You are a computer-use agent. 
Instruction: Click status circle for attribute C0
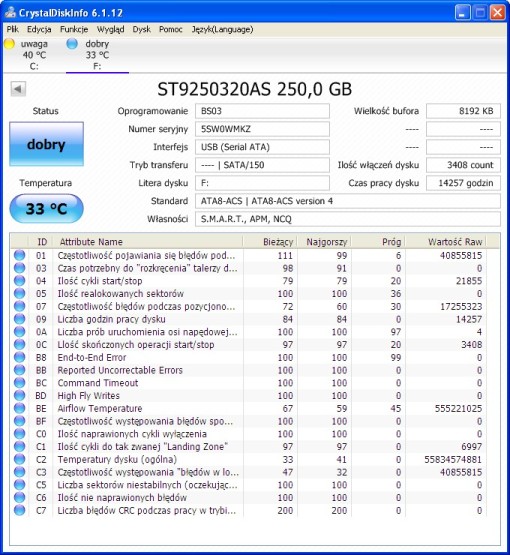19,434
